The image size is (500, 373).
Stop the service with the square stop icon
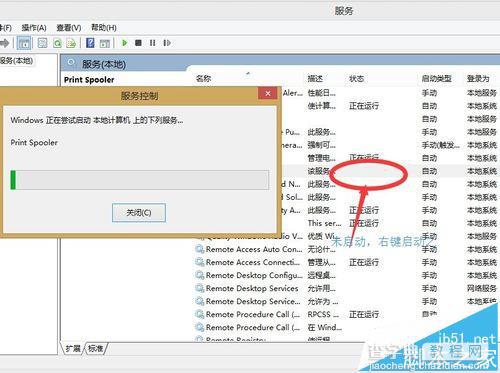coord(138,43)
